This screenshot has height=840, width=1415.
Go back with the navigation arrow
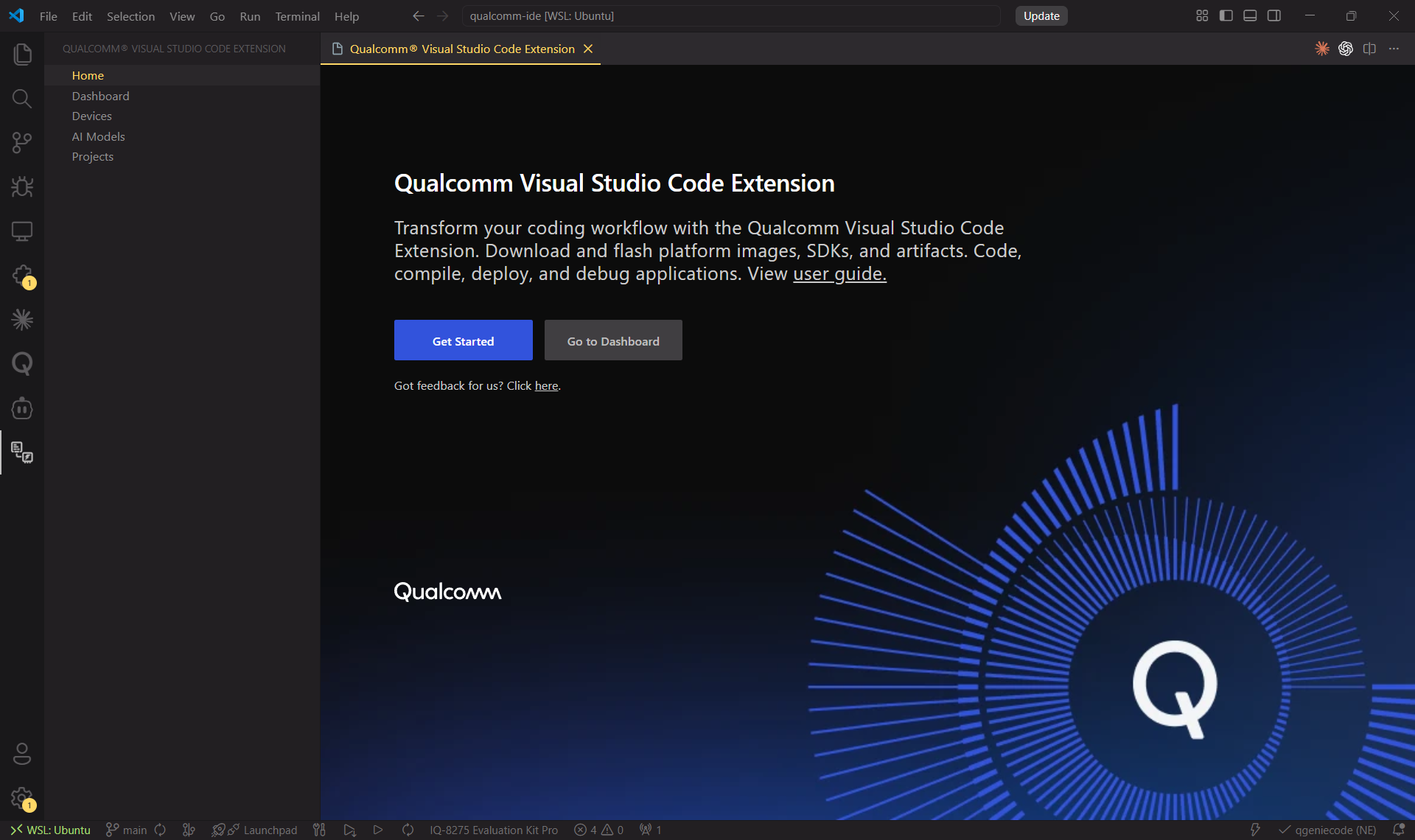pyautogui.click(x=419, y=15)
